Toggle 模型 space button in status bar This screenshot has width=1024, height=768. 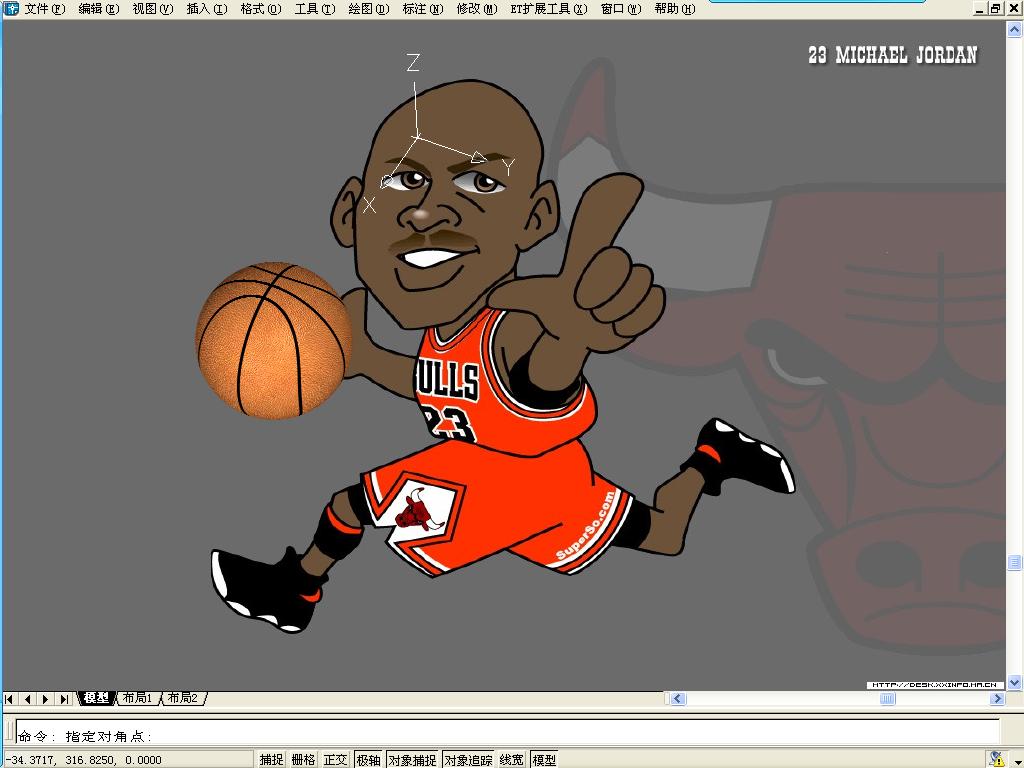(544, 760)
